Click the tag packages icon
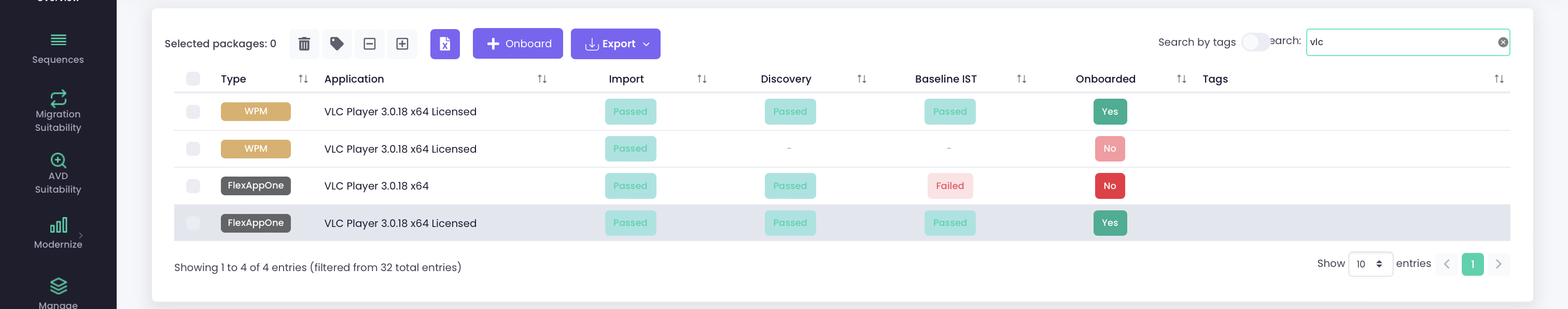Image resolution: width=1568 pixels, height=309 pixels. tap(337, 44)
